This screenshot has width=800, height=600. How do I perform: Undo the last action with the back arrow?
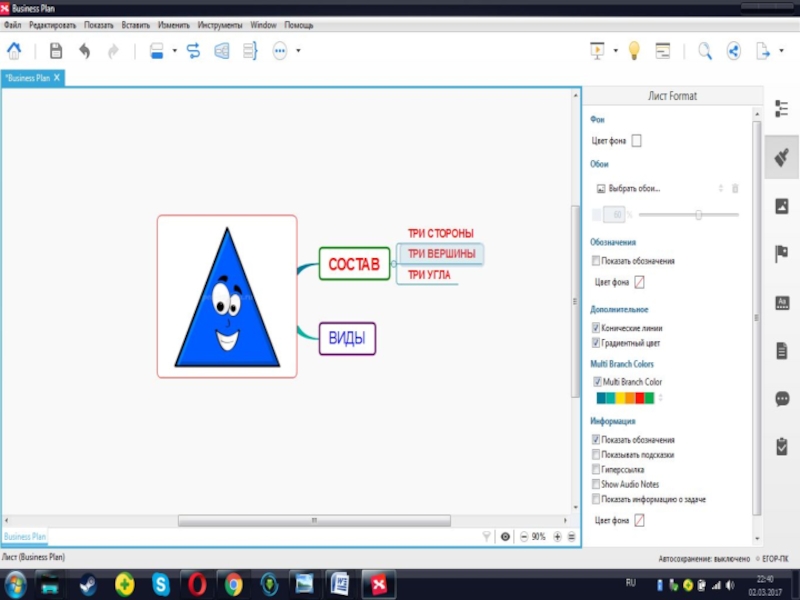(x=84, y=51)
